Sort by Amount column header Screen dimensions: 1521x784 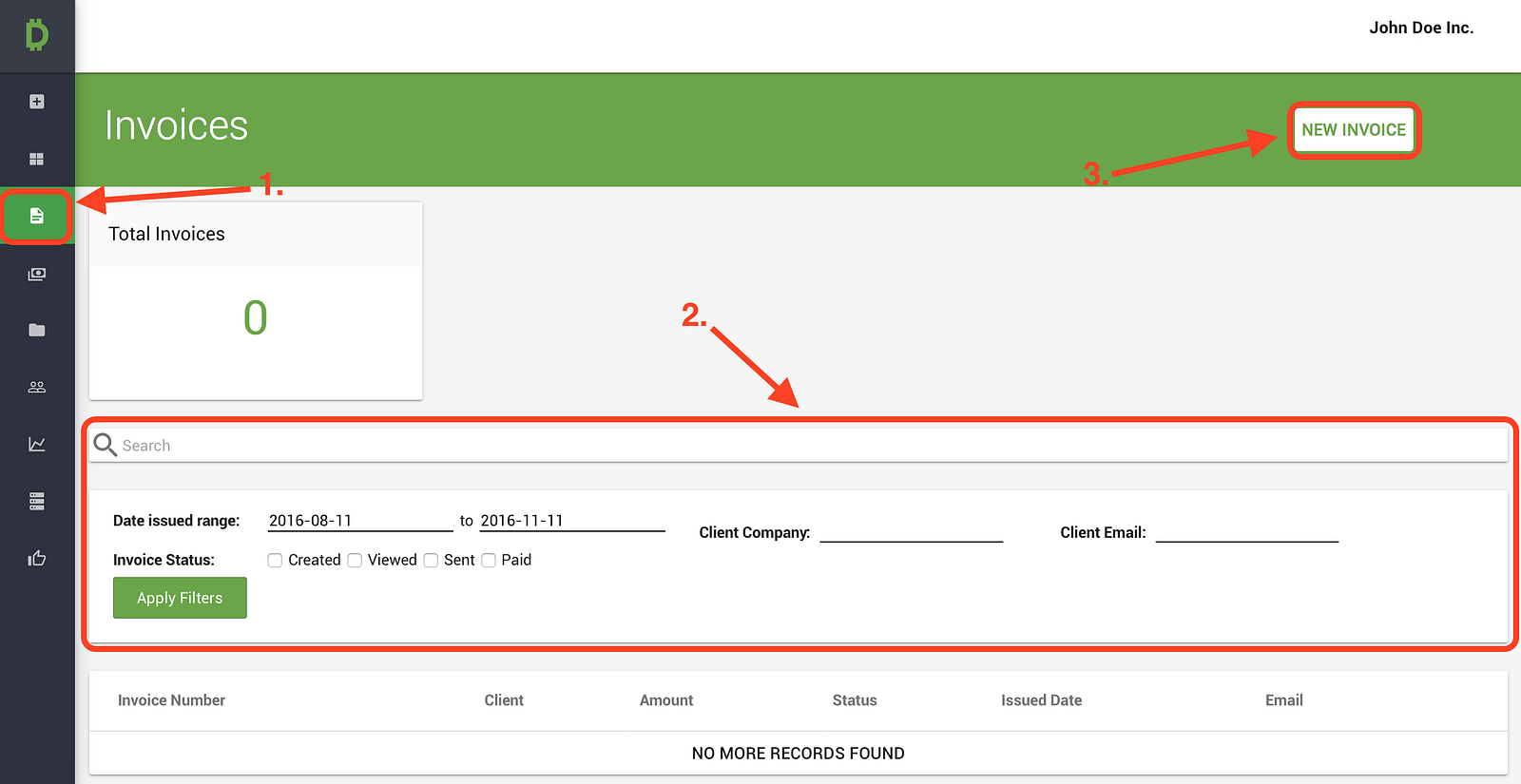[x=666, y=700]
